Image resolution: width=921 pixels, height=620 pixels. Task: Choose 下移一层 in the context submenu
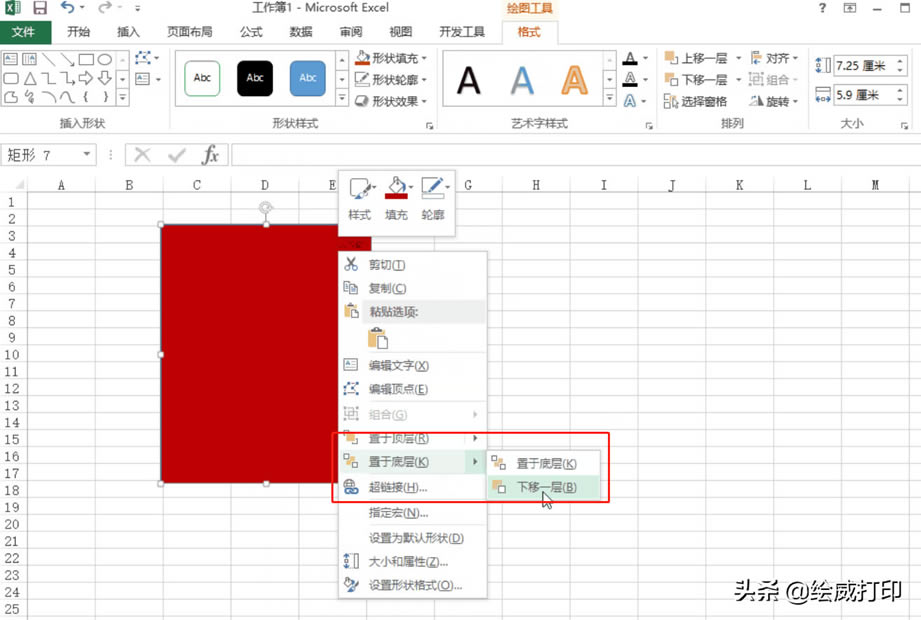[545, 487]
